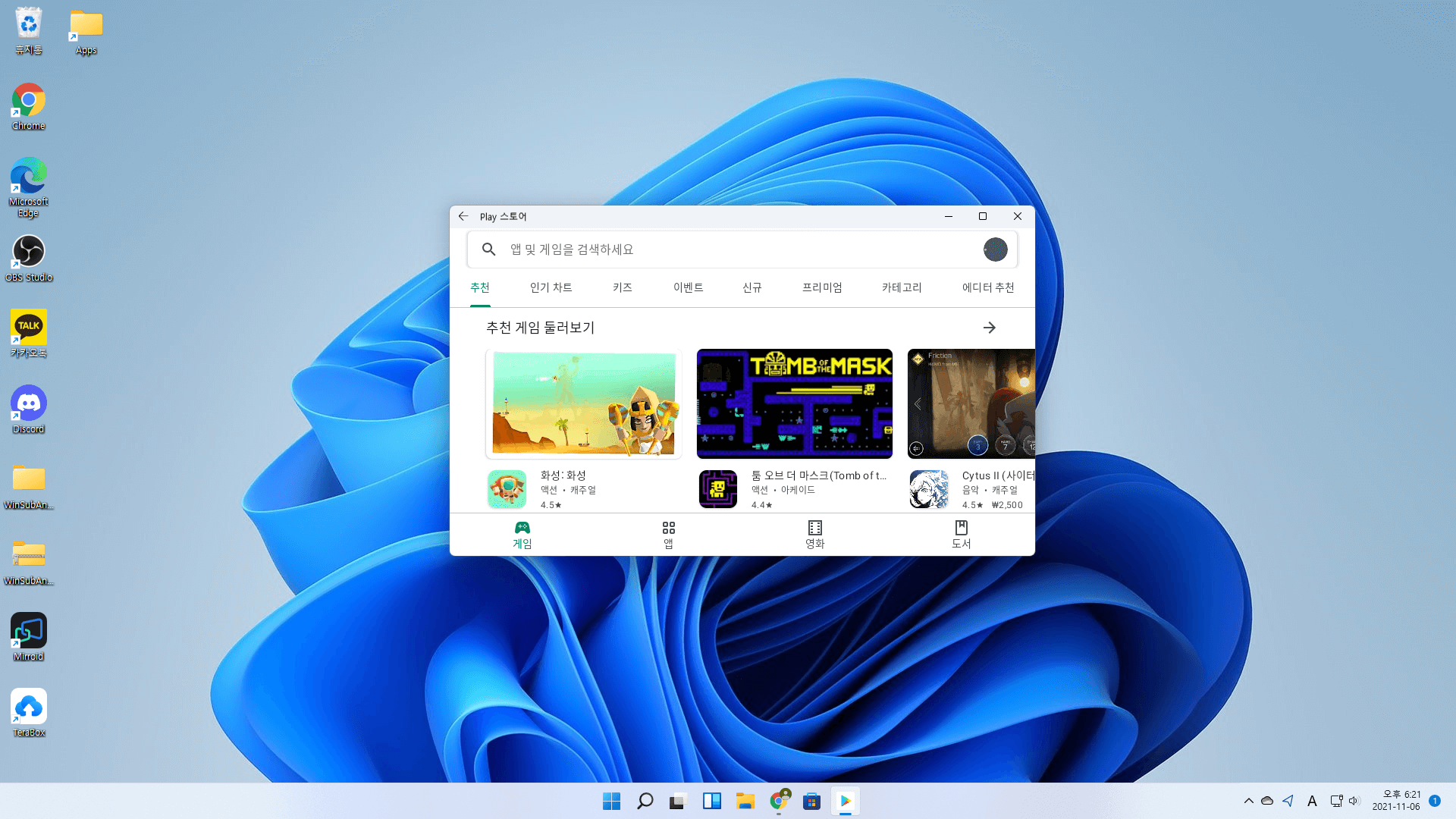Image resolution: width=1456 pixels, height=819 pixels.
Task: Open the Tomb of the Mask app icon
Action: [x=718, y=489]
